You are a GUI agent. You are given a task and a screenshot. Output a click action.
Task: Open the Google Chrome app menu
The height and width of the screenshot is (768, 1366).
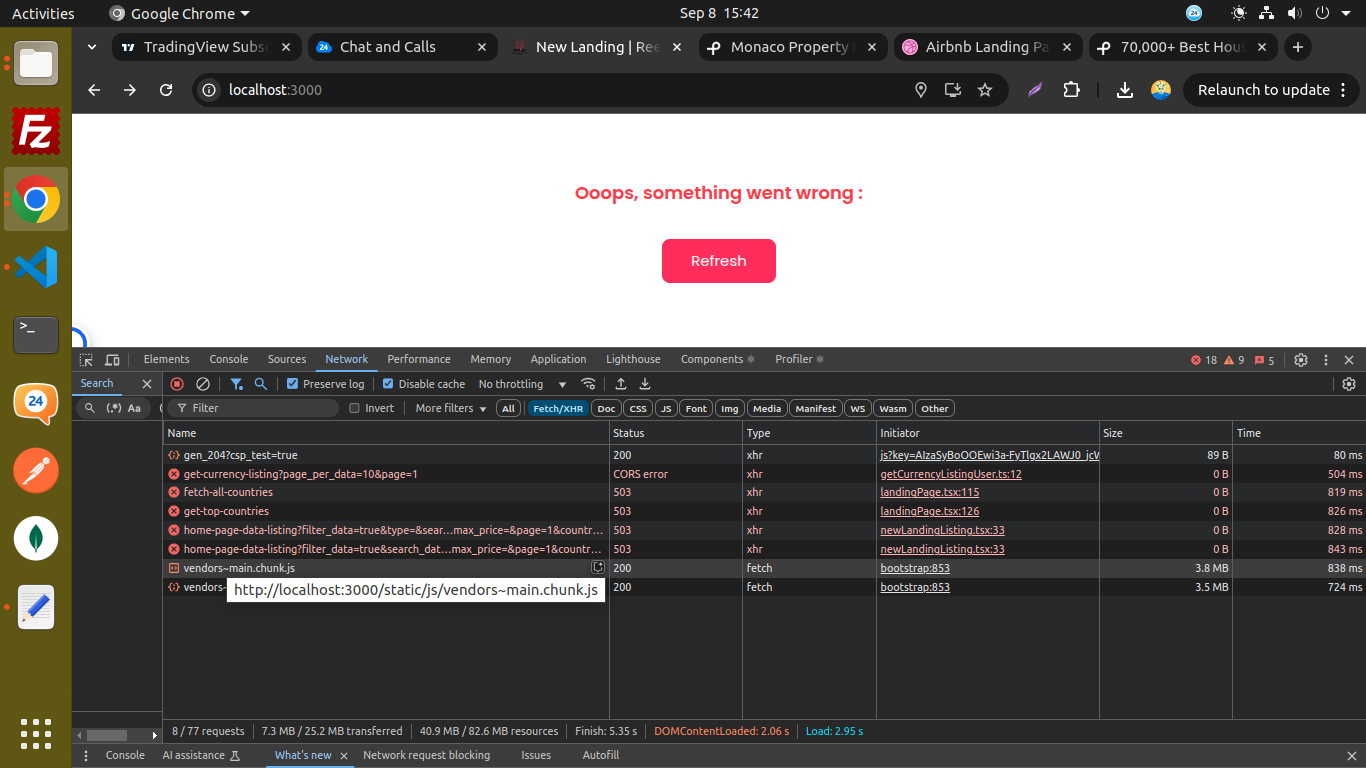pyautogui.click(x=180, y=14)
